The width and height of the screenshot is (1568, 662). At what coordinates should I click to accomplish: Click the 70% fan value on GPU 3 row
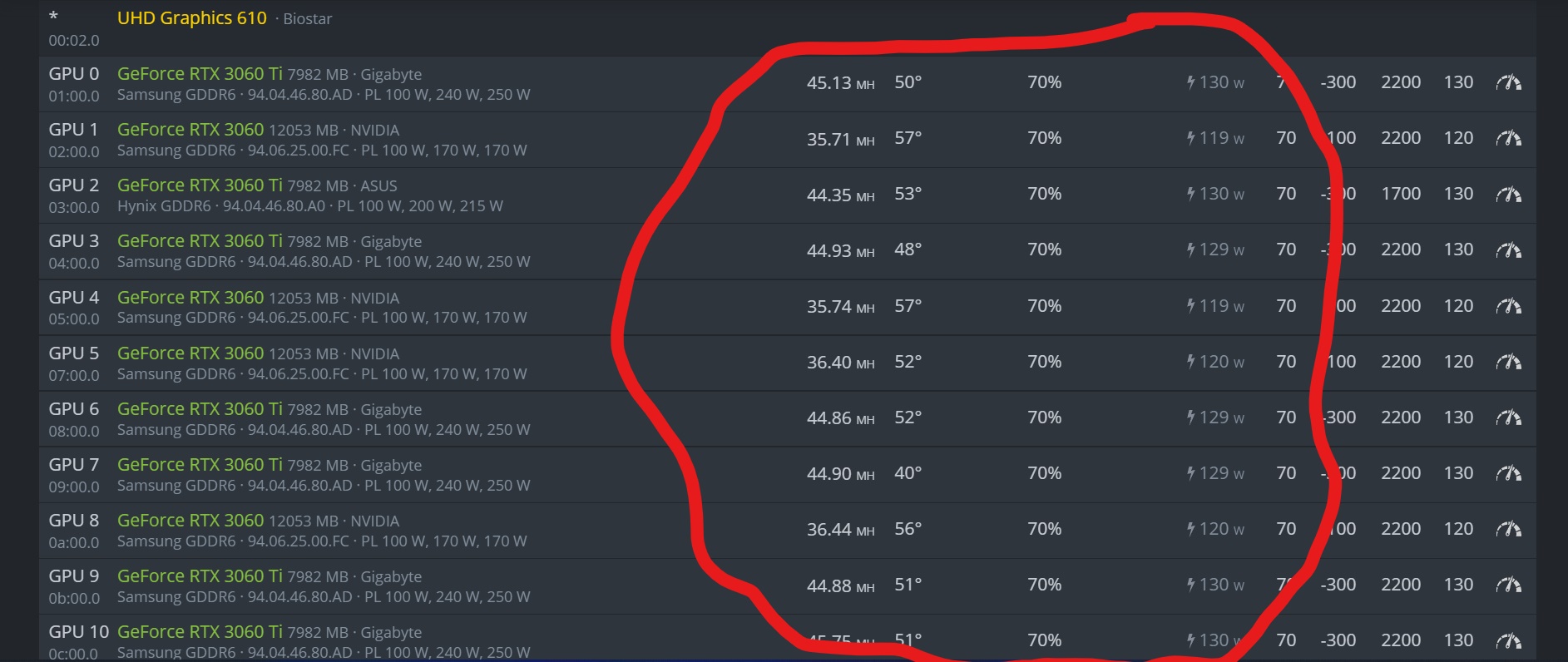1044,249
